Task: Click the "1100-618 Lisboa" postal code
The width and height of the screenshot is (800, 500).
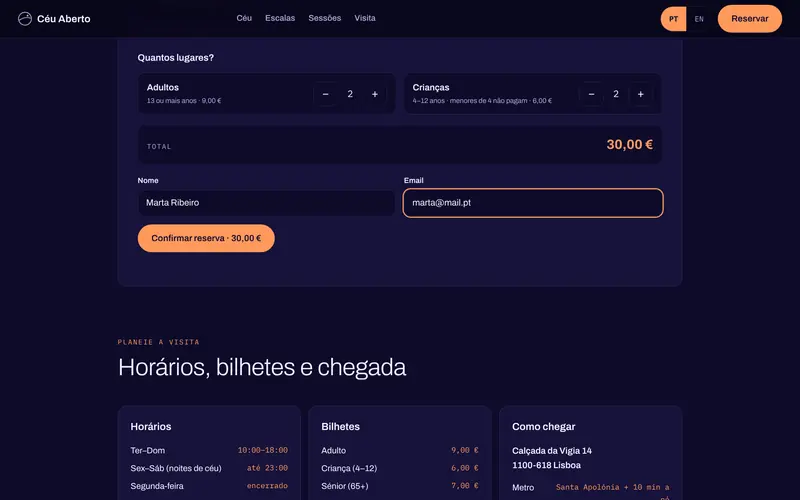Action: [546, 465]
